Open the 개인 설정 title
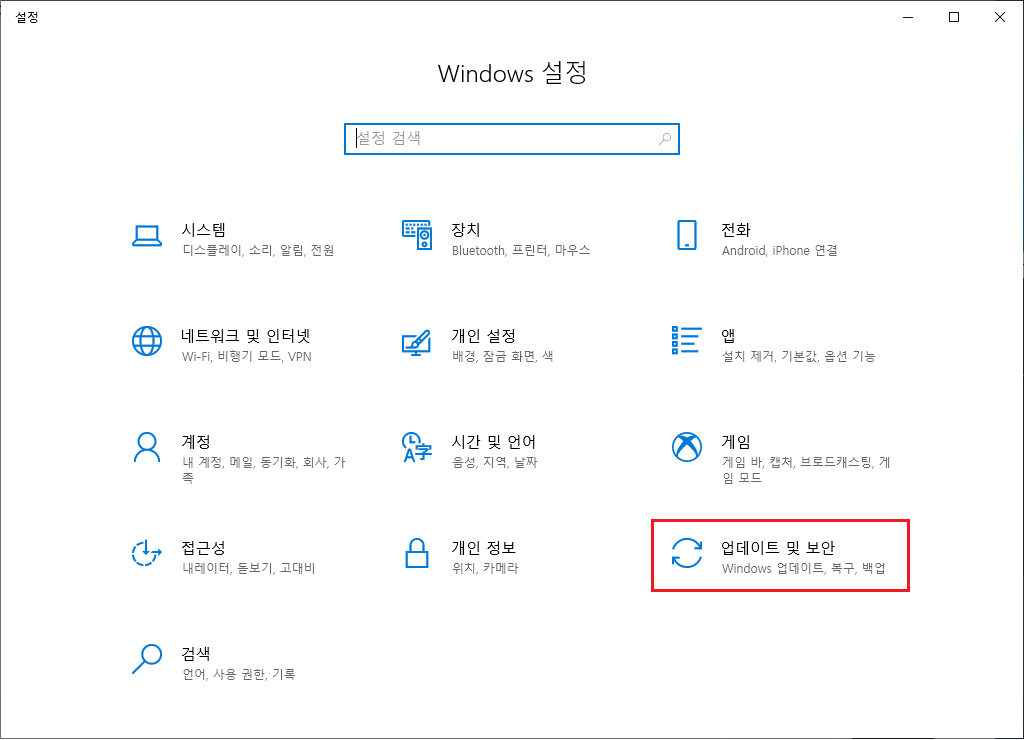 coord(484,336)
